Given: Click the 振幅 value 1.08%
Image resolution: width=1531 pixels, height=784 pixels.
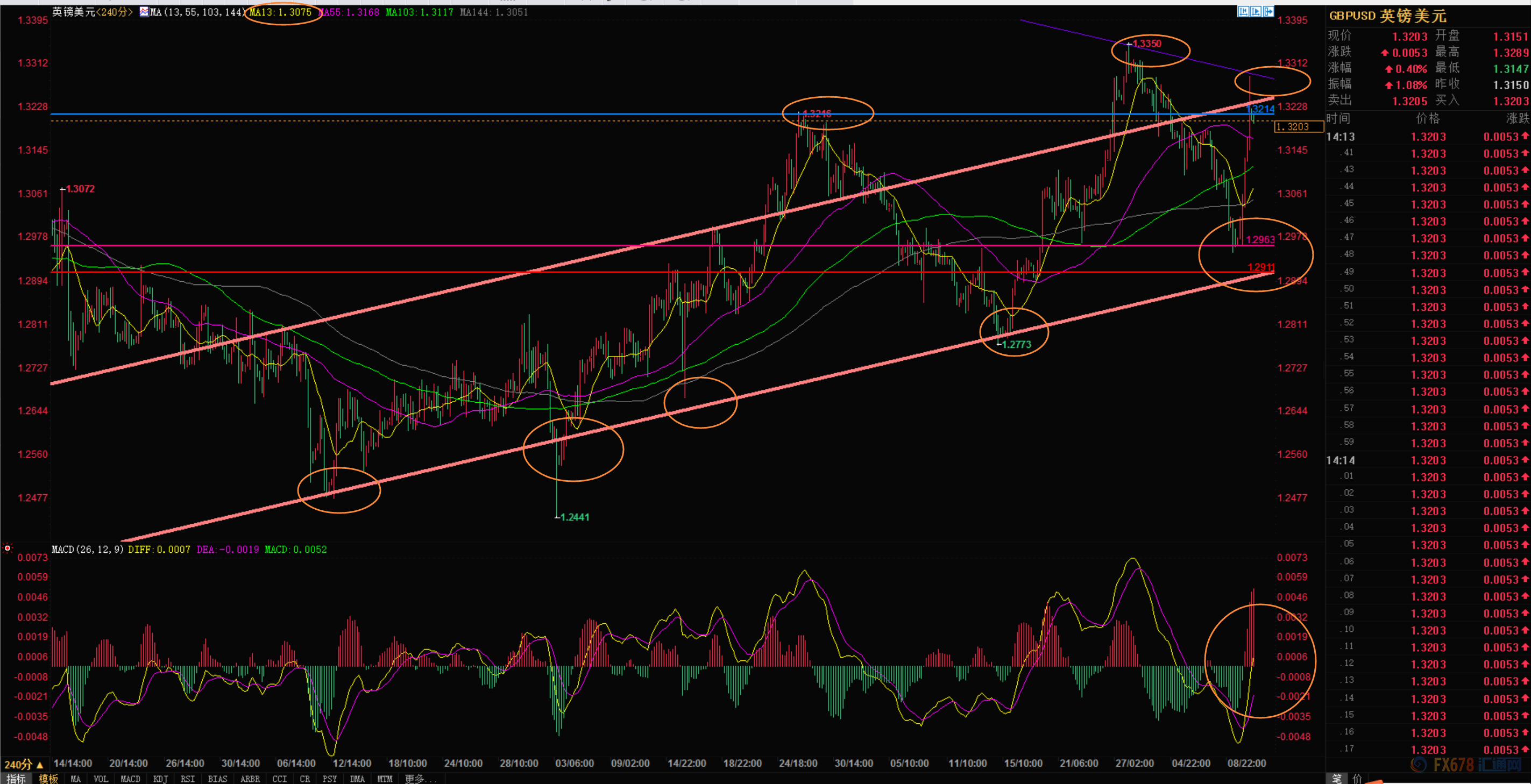Looking at the screenshot, I should tap(1411, 85).
